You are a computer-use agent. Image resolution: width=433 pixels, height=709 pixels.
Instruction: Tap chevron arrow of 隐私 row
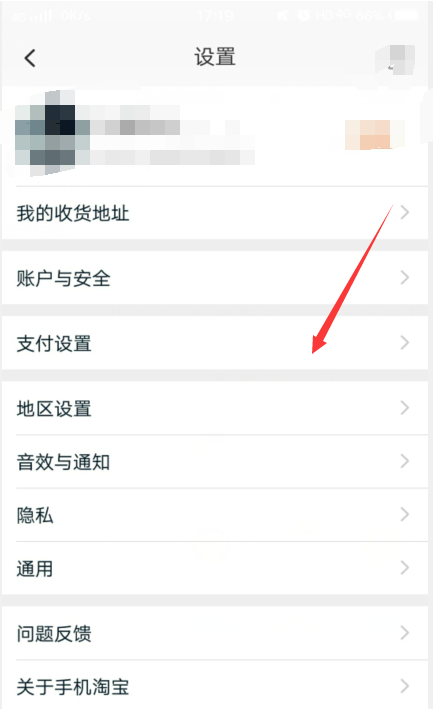(x=405, y=514)
